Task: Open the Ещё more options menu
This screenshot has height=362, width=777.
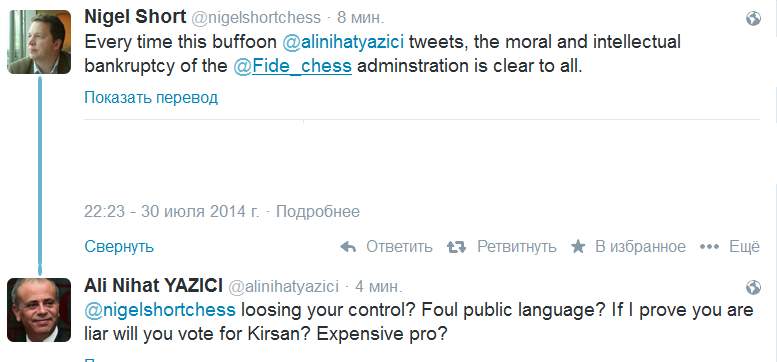Action: (745, 247)
